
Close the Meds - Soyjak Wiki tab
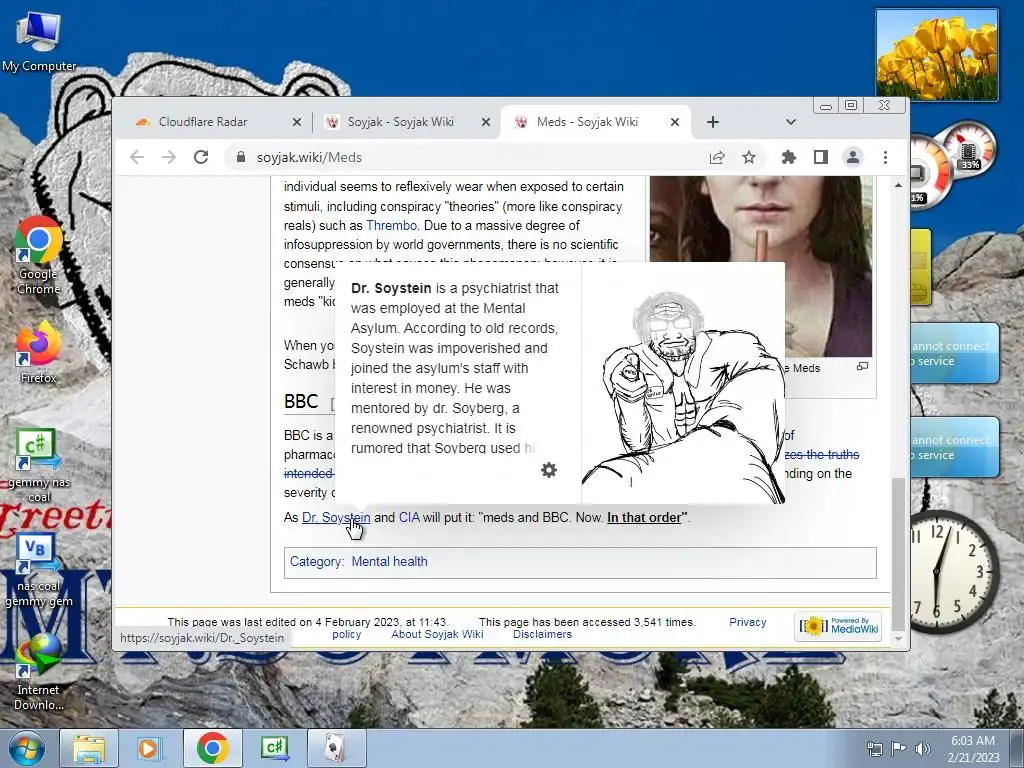coord(675,122)
